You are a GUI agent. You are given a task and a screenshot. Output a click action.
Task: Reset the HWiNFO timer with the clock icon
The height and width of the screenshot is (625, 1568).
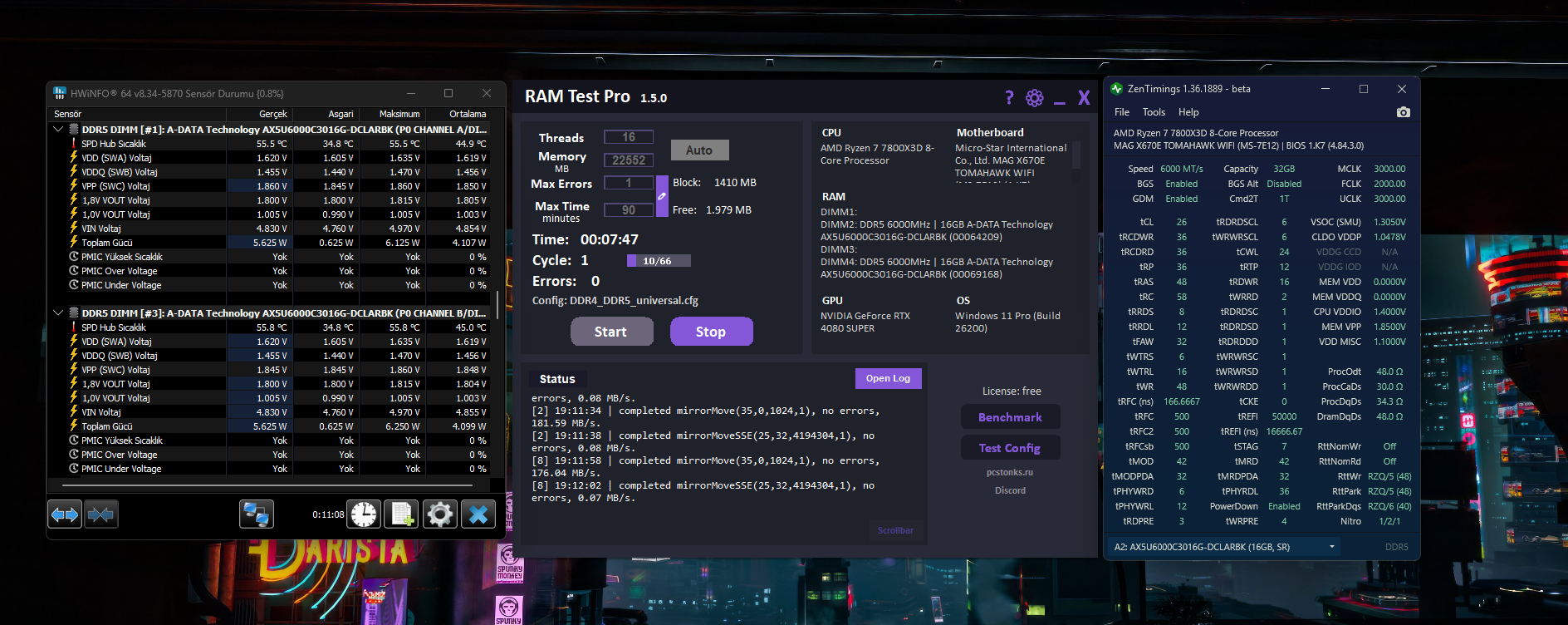point(363,514)
